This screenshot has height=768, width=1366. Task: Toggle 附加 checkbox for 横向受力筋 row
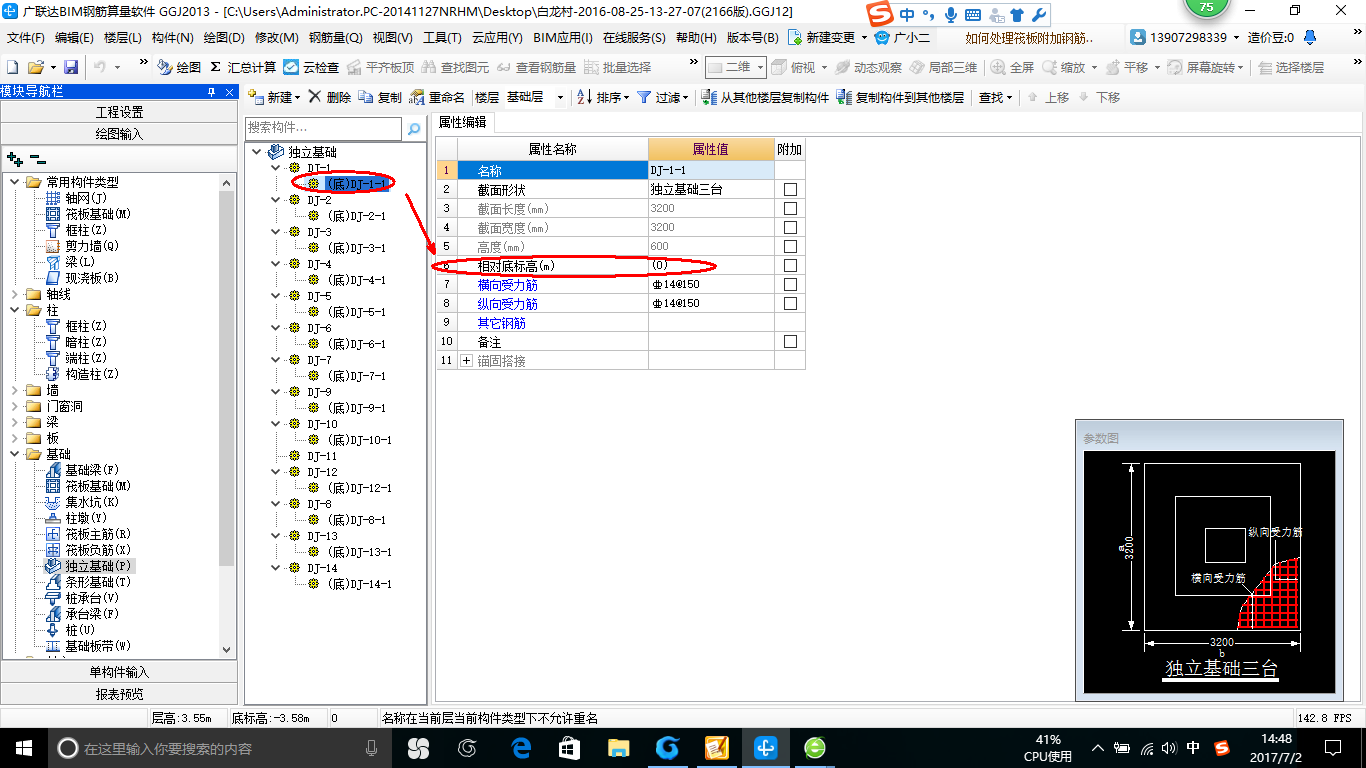(790, 284)
